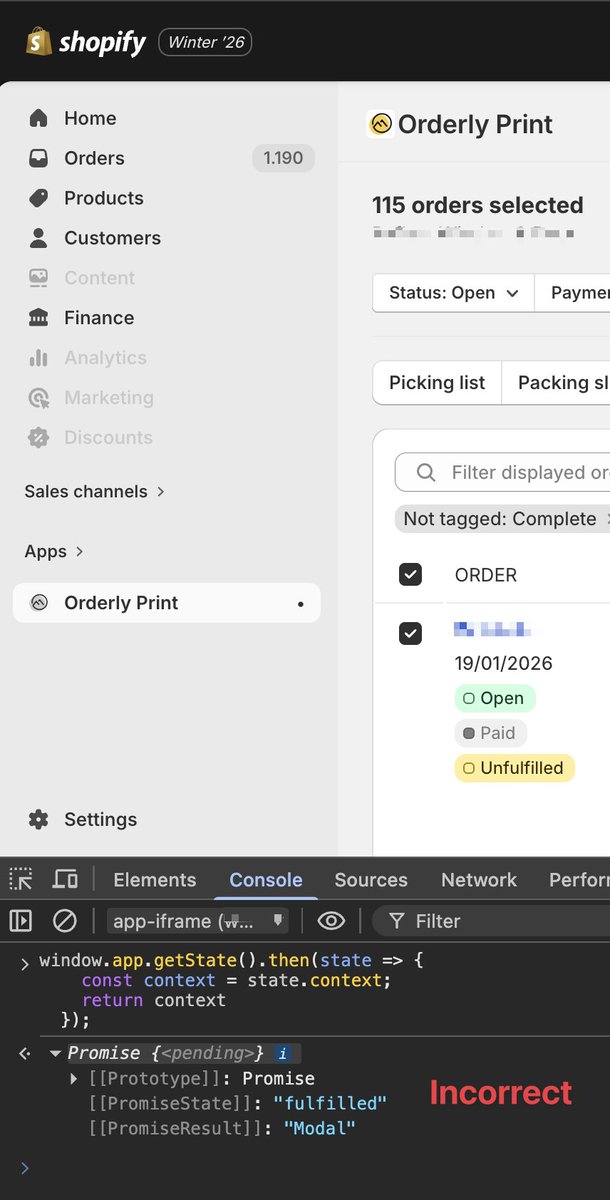The image size is (610, 1200).
Task: Click the Discounts percent badge icon
Action: [x=39, y=438]
